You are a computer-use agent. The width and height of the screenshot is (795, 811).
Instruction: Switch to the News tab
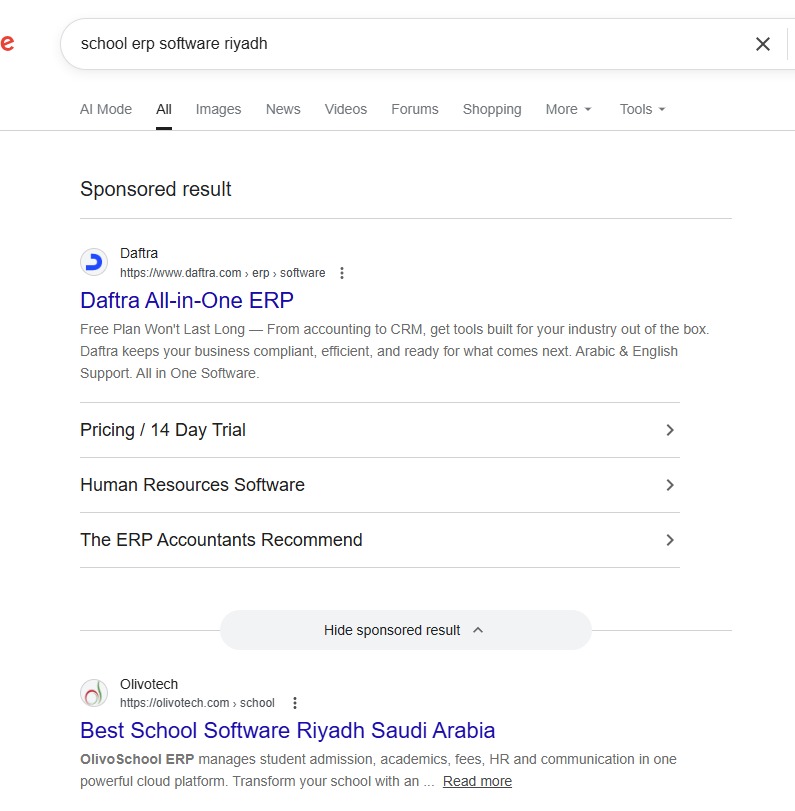[283, 109]
